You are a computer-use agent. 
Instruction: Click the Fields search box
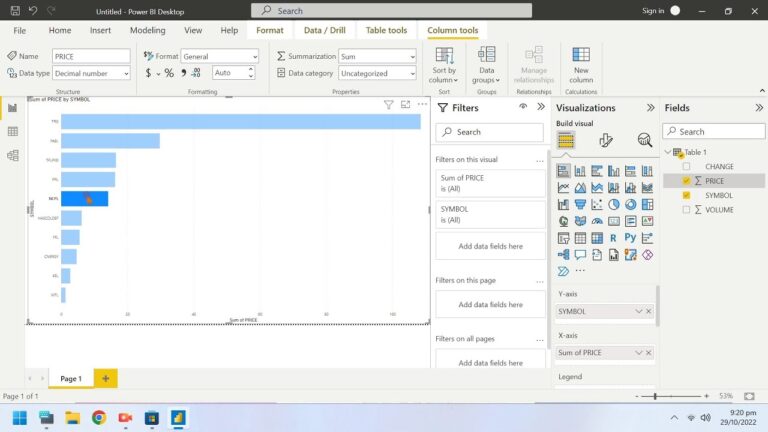click(x=714, y=131)
